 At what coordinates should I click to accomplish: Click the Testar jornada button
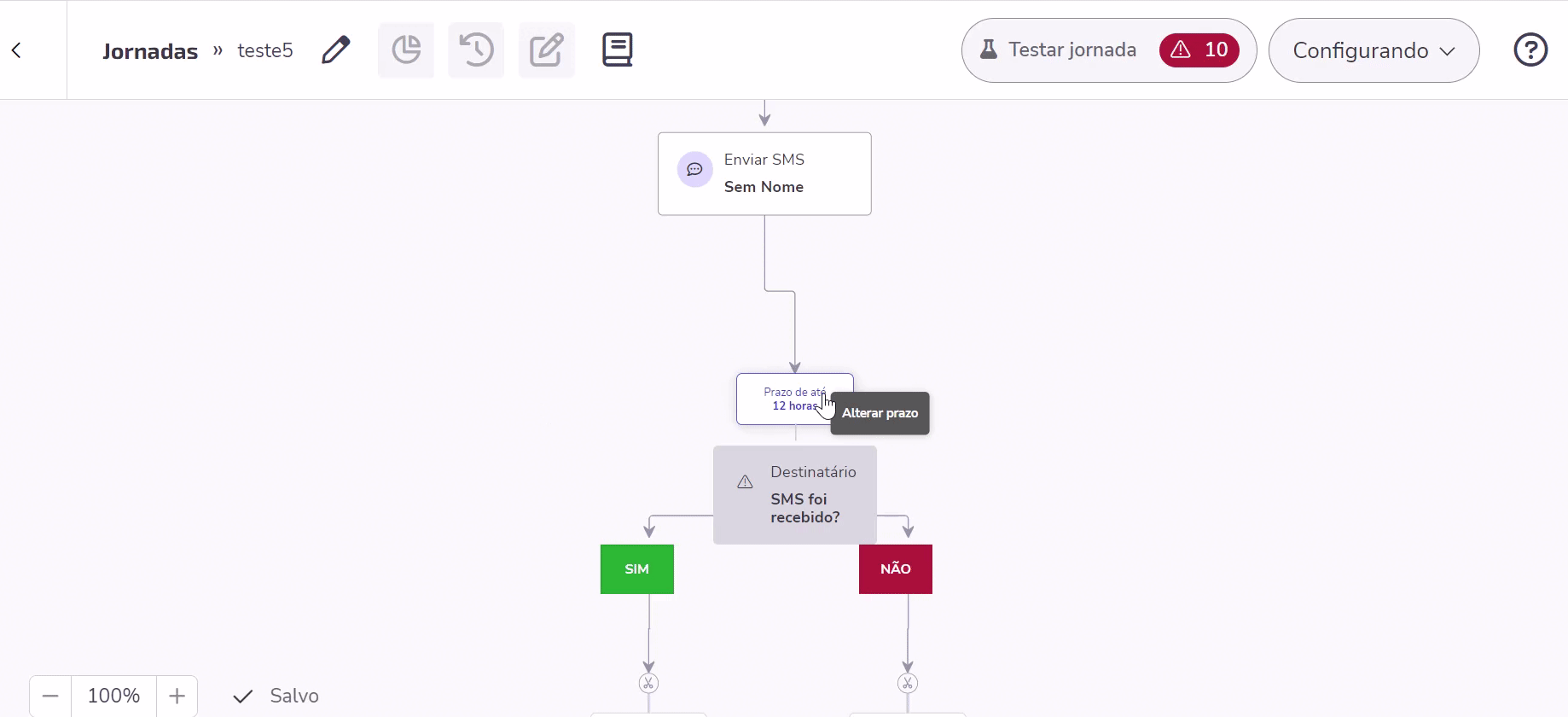(1059, 50)
